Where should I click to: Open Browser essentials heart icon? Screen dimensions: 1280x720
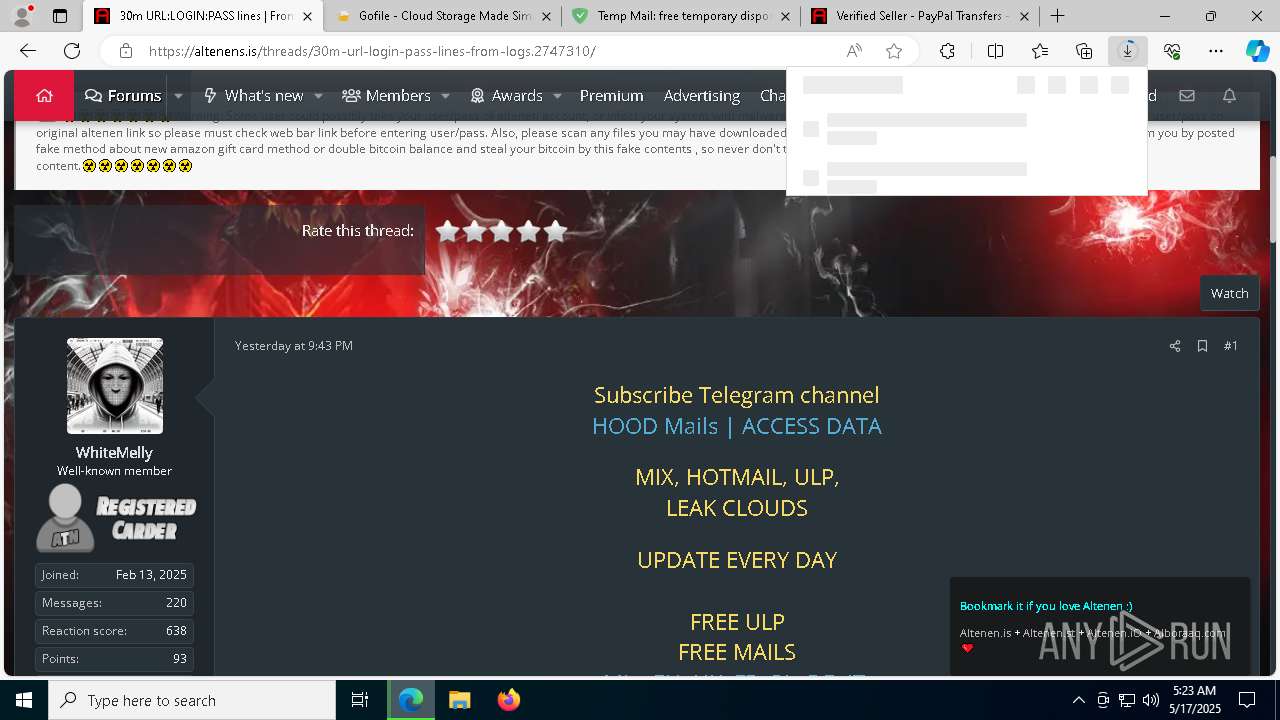coord(1172,51)
